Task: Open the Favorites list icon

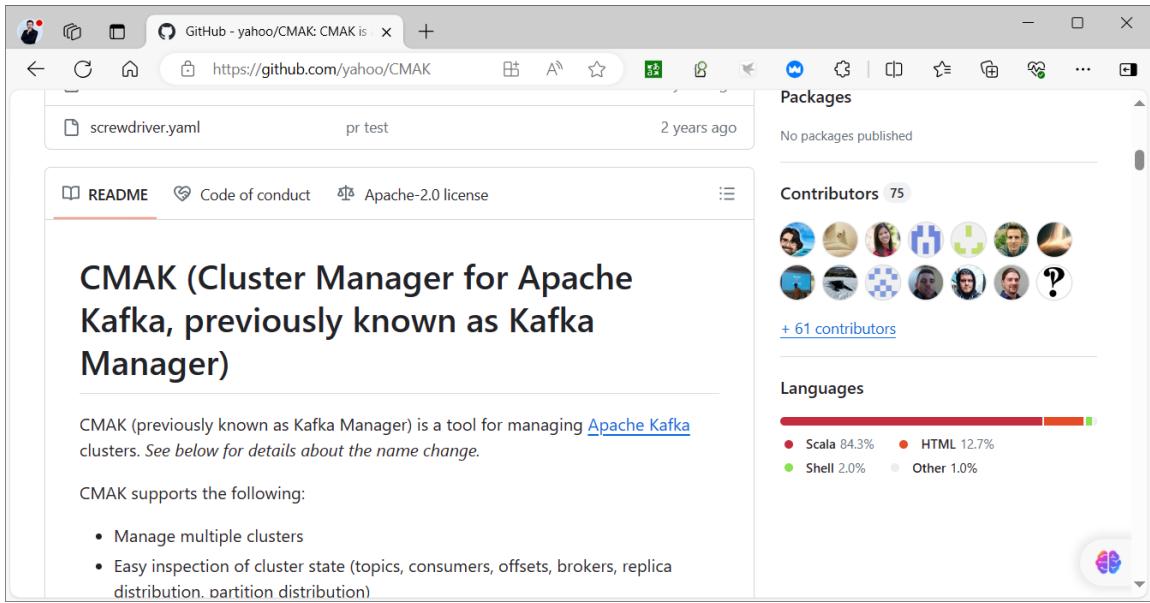Action: (942, 69)
